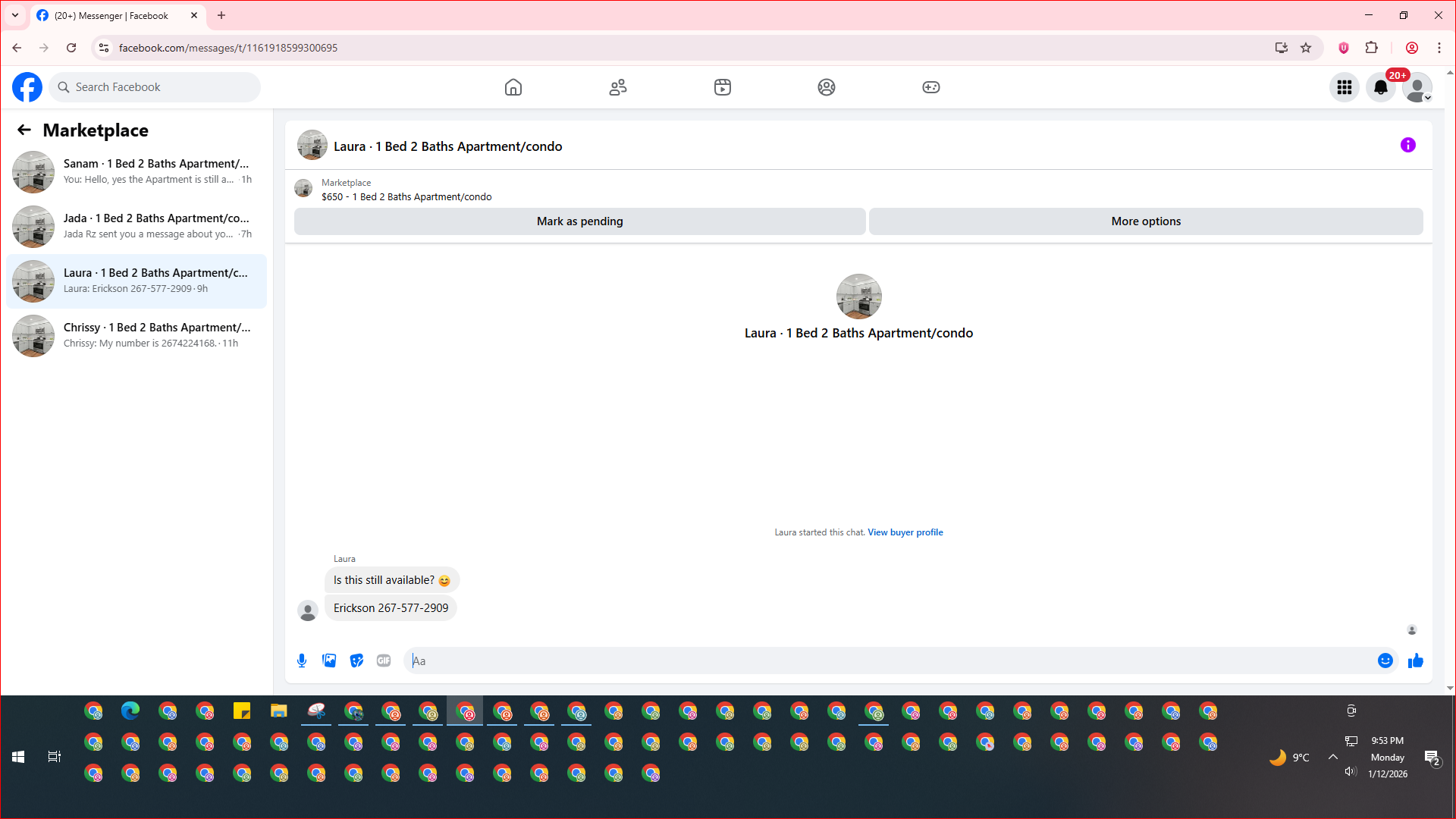This screenshot has width=1456, height=819.
Task: Mark the listing as pending
Action: [x=579, y=221]
